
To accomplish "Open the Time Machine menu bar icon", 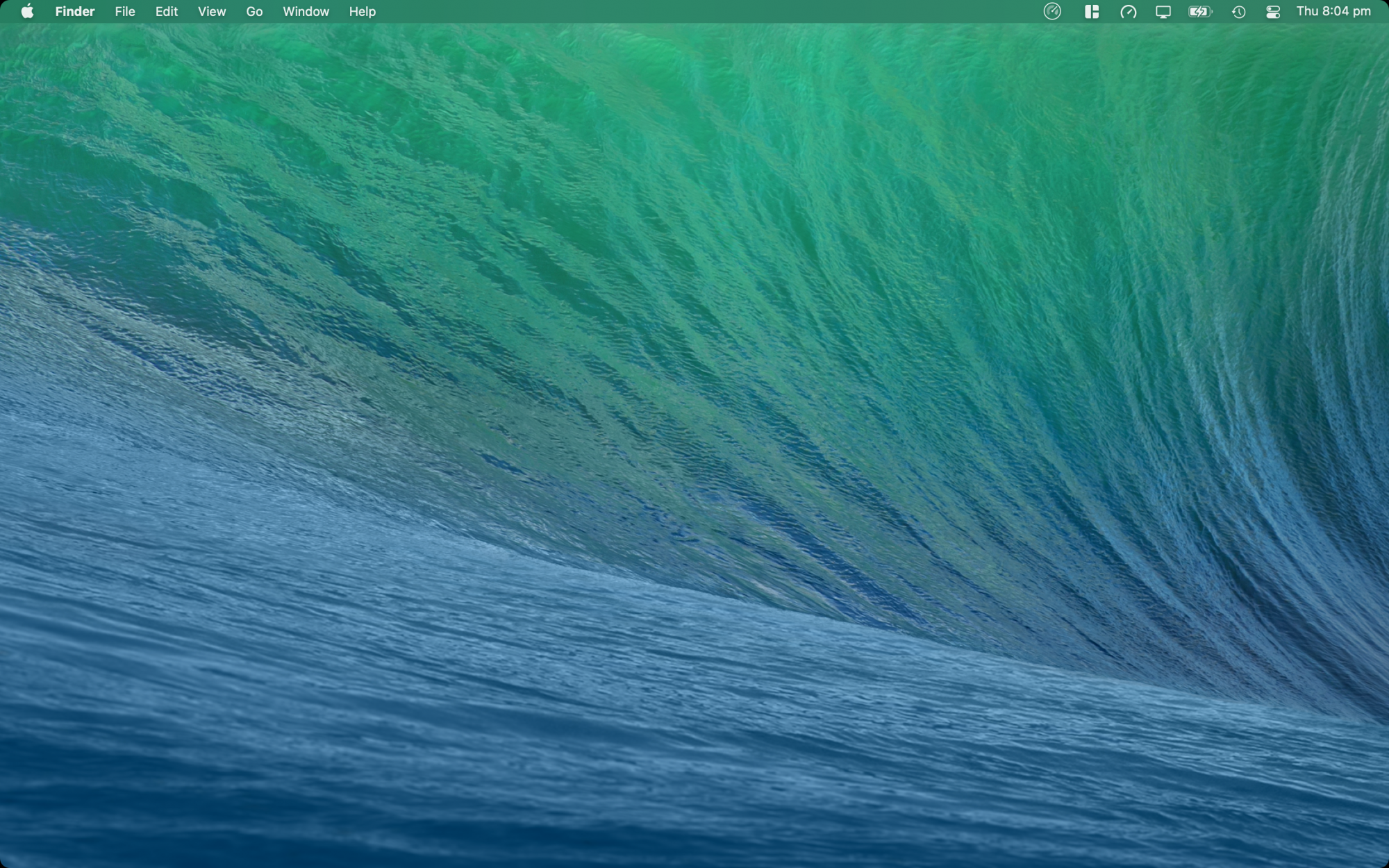I will pos(1238,12).
